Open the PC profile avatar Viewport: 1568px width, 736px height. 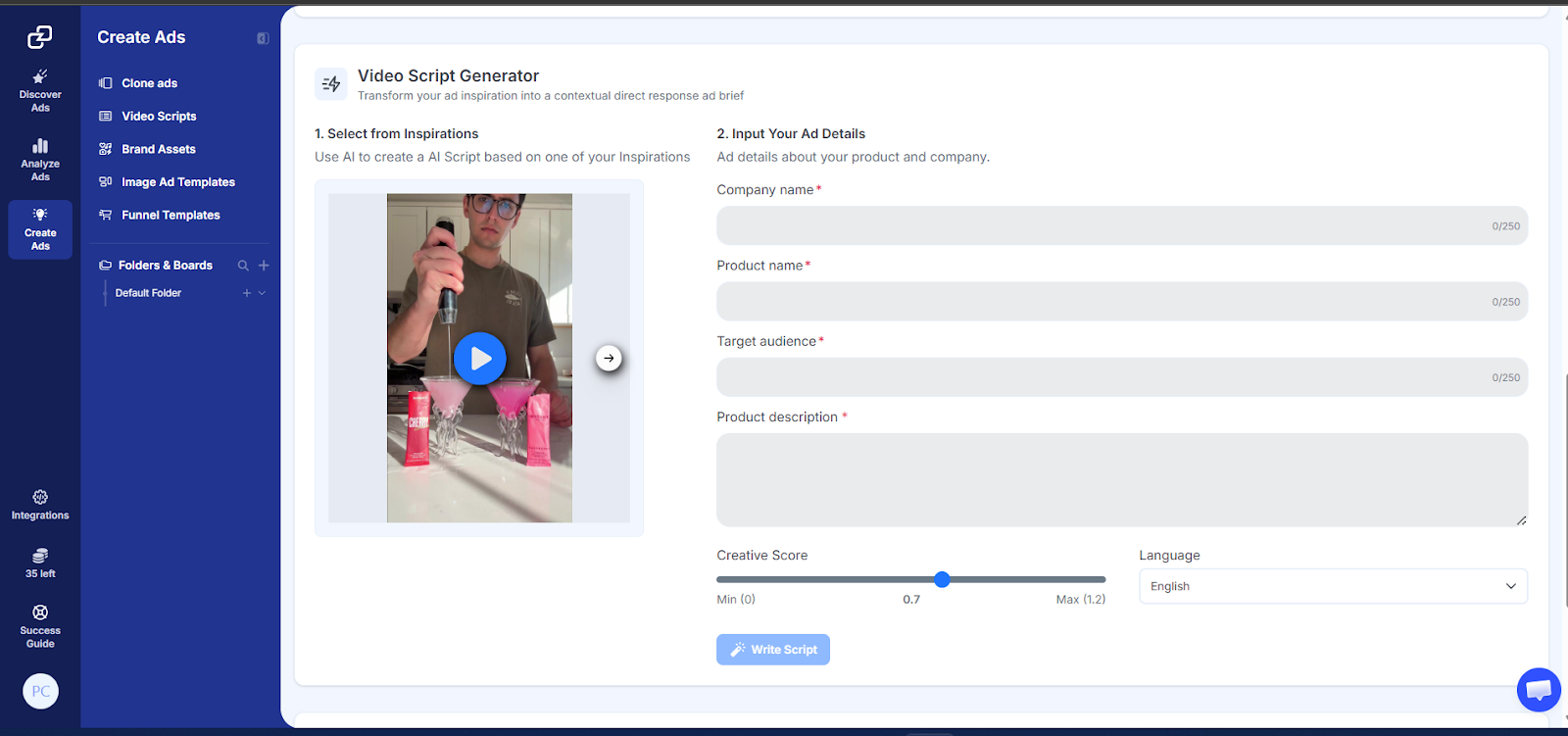40,691
